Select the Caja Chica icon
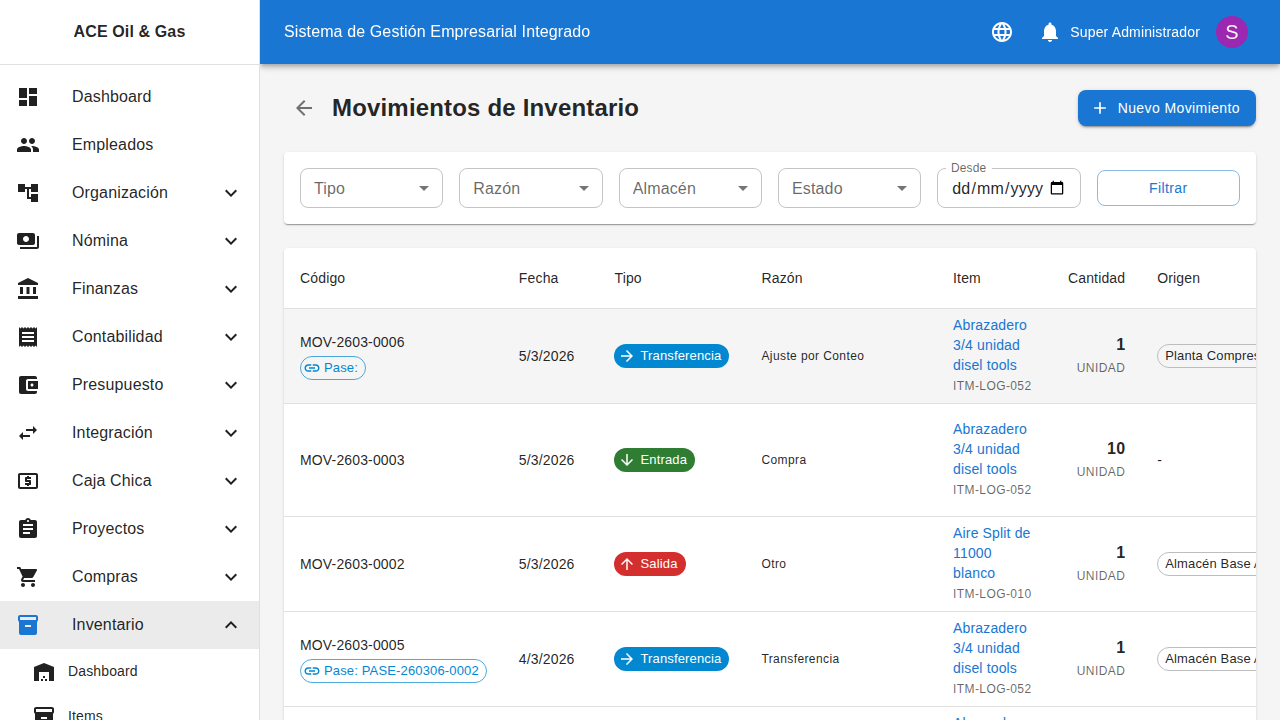This screenshot has width=1280, height=720. point(28,480)
